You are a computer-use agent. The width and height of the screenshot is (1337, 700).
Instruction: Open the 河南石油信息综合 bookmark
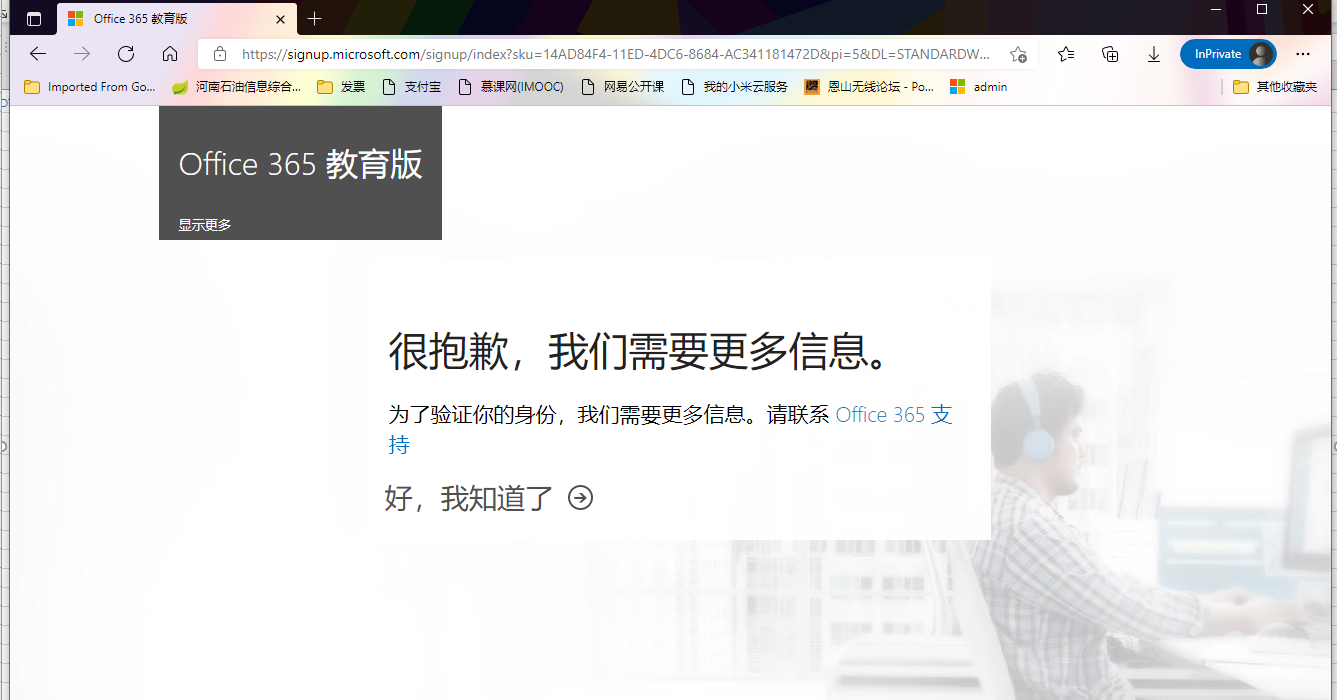point(236,87)
